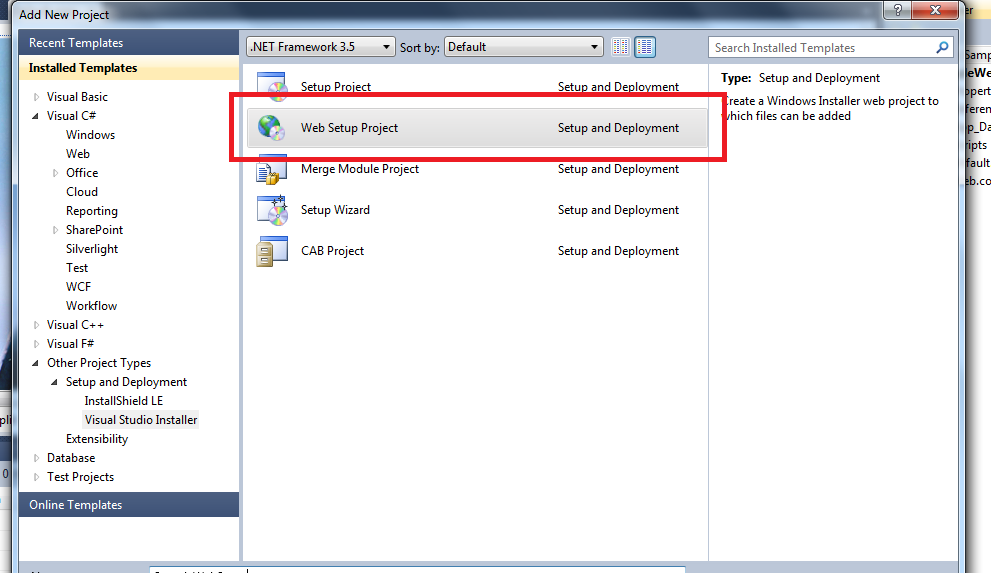Select the Visual Basic tree label
This screenshot has width=991, height=573.
[x=77, y=97]
